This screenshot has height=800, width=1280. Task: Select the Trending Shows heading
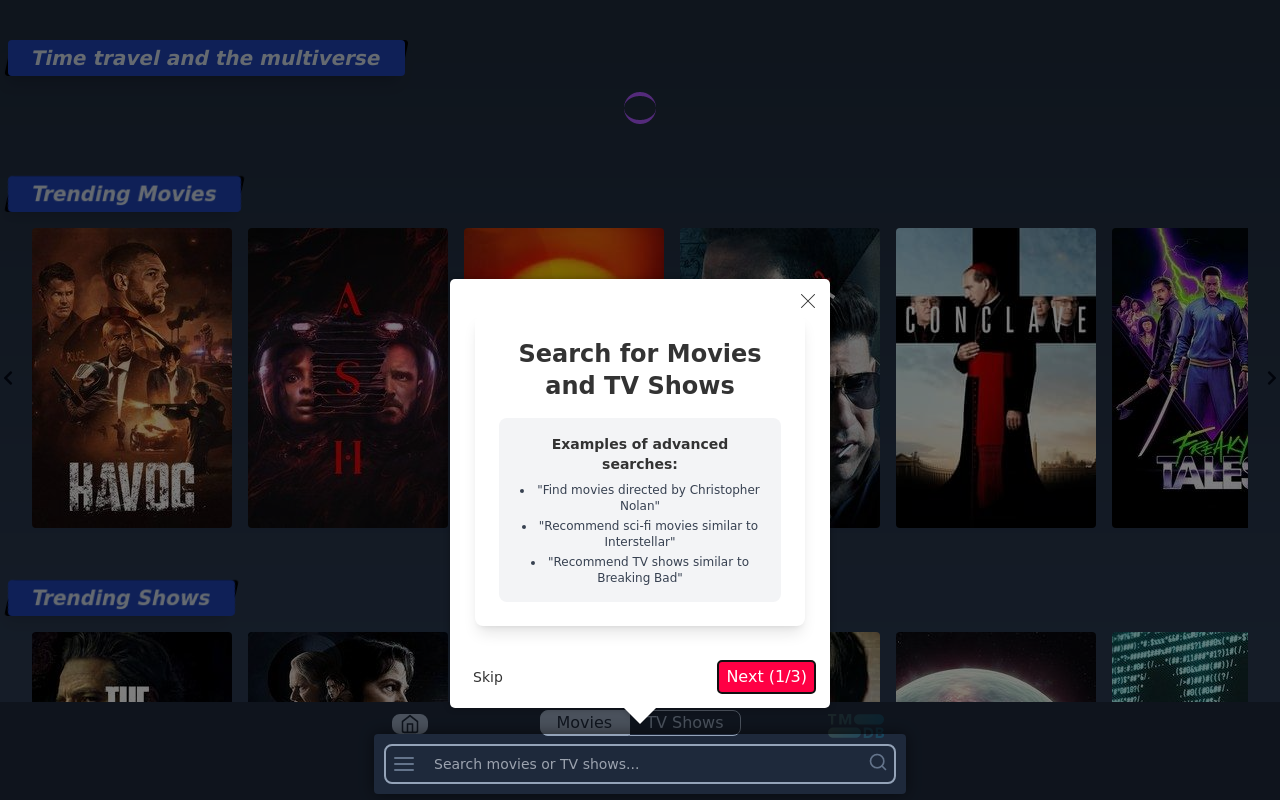pyautogui.click(x=121, y=598)
